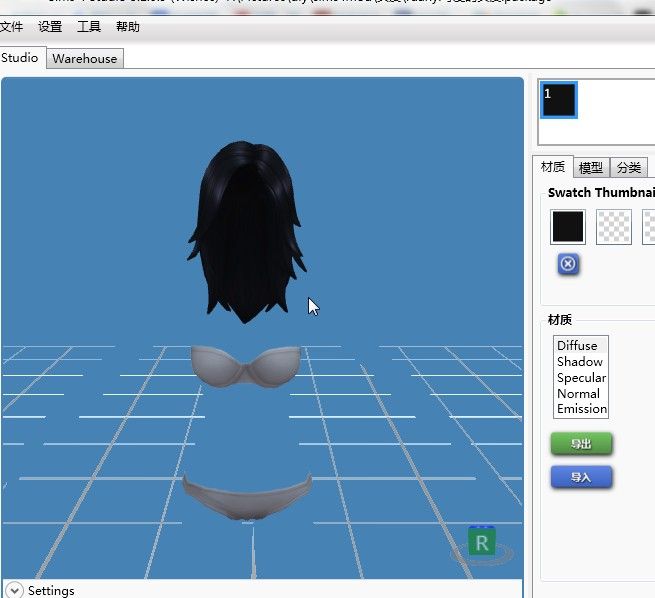Select Diffuse in the texture list
This screenshot has width=655, height=598.
(581, 345)
